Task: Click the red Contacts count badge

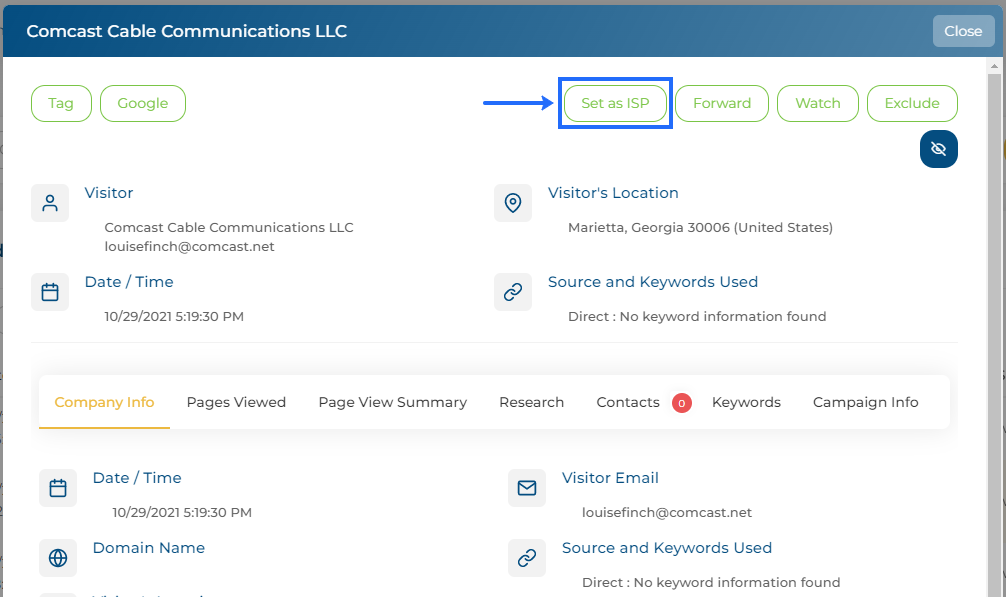Action: coord(681,403)
